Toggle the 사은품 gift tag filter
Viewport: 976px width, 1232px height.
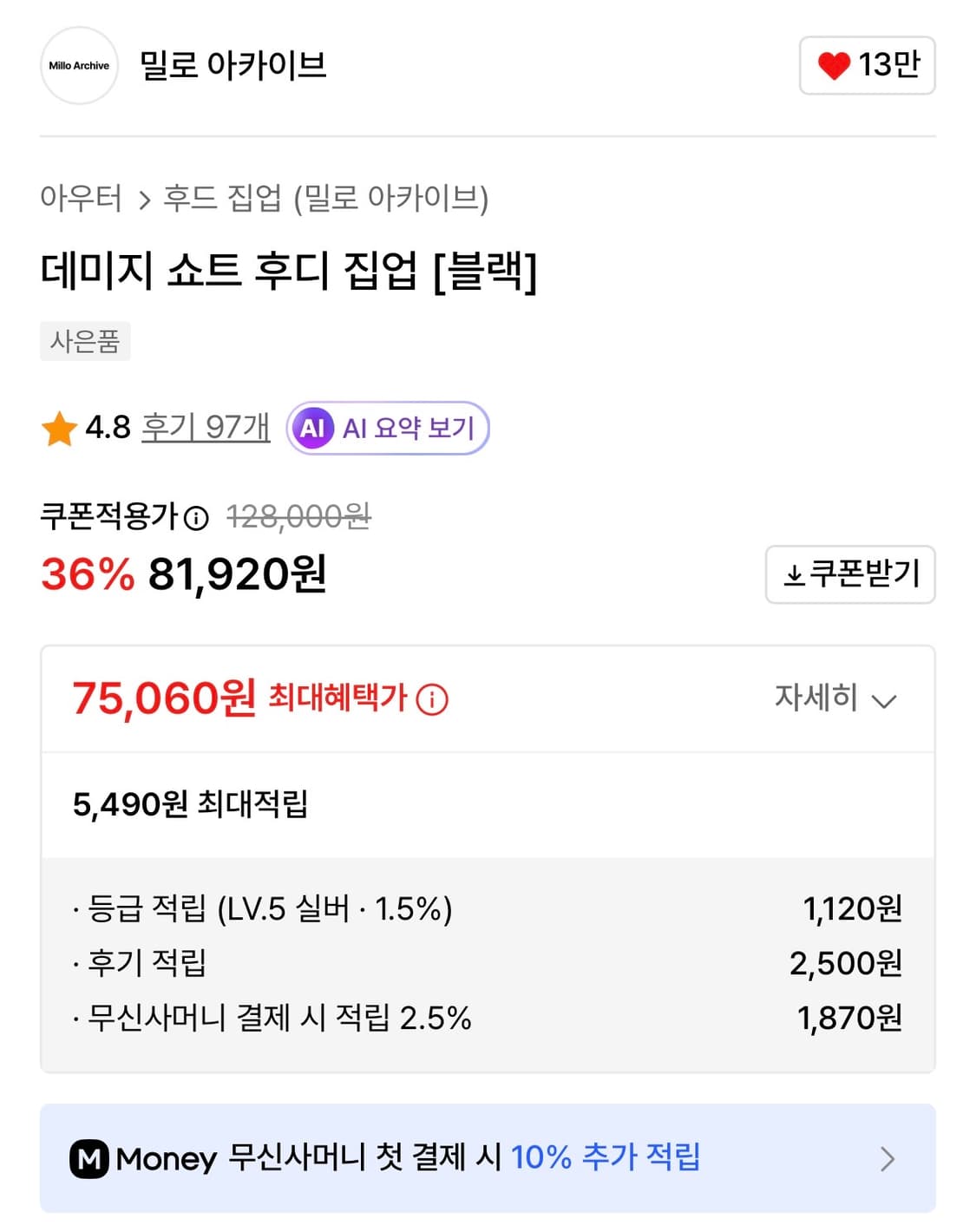(85, 341)
